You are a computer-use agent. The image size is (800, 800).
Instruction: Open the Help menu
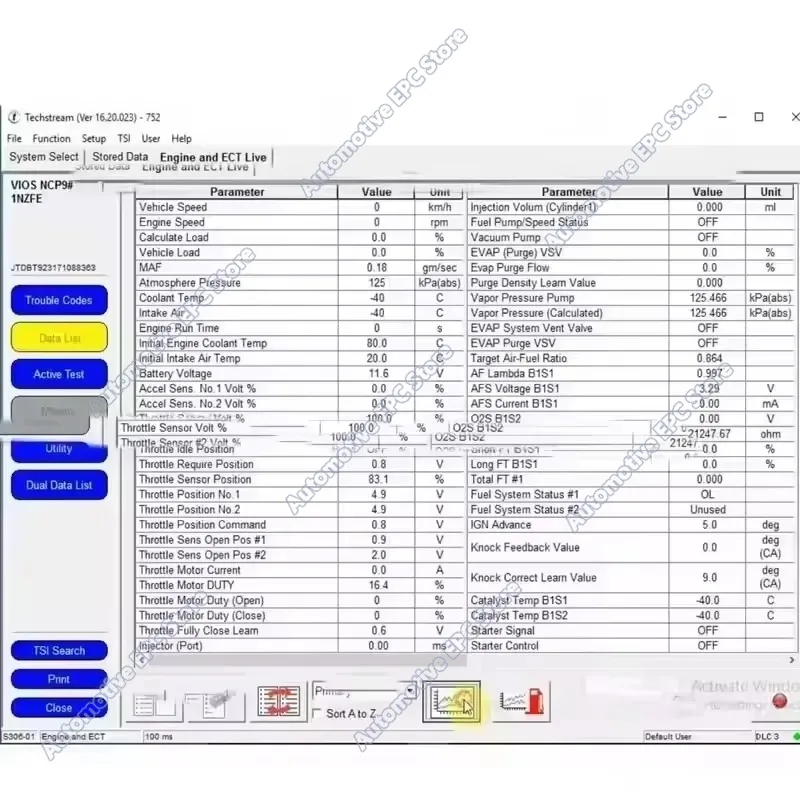tap(181, 138)
